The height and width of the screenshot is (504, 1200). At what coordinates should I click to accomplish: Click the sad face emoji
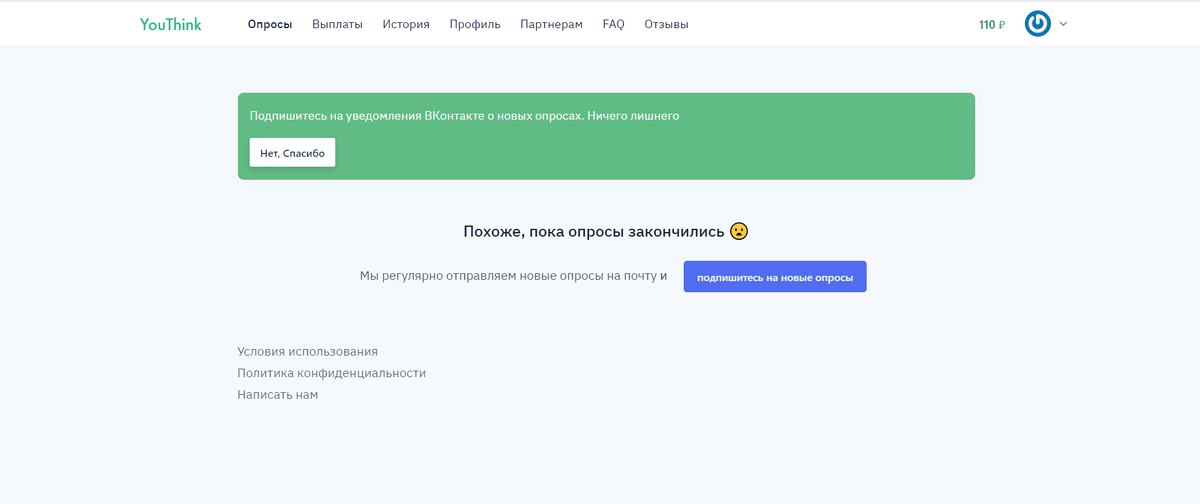(x=739, y=231)
